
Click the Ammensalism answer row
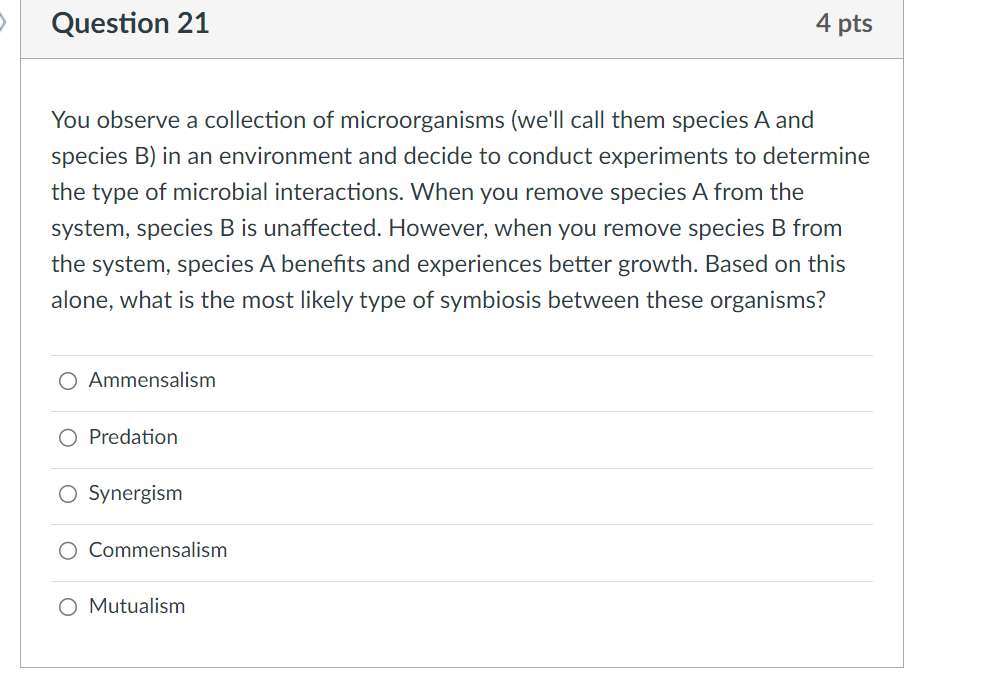(x=460, y=380)
